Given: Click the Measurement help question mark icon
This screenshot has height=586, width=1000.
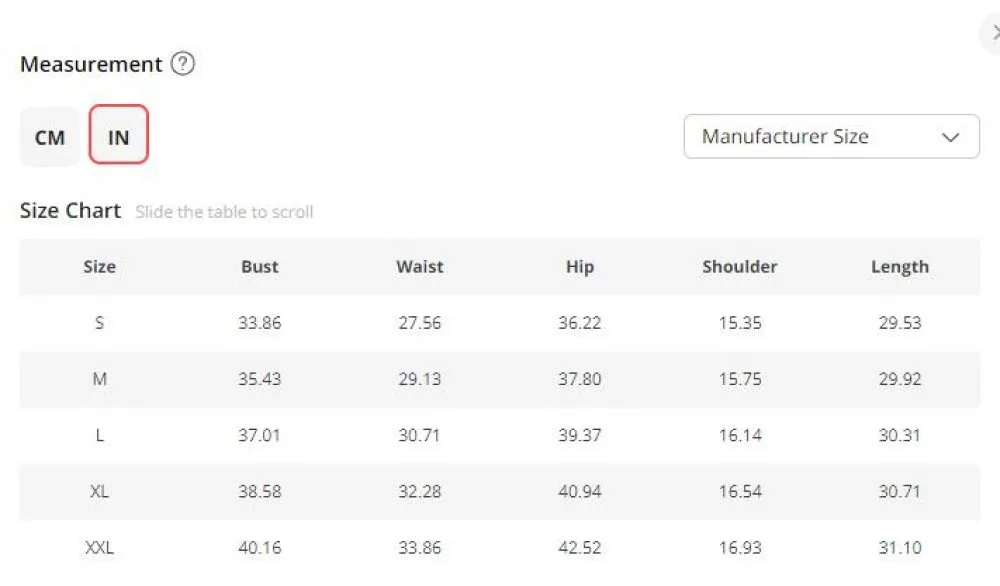Looking at the screenshot, I should [182, 64].
